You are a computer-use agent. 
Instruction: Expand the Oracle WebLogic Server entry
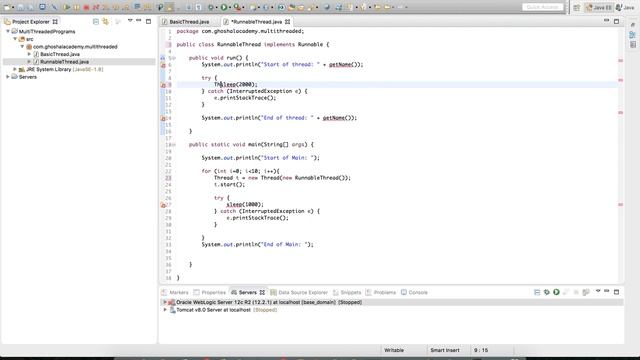click(x=165, y=302)
